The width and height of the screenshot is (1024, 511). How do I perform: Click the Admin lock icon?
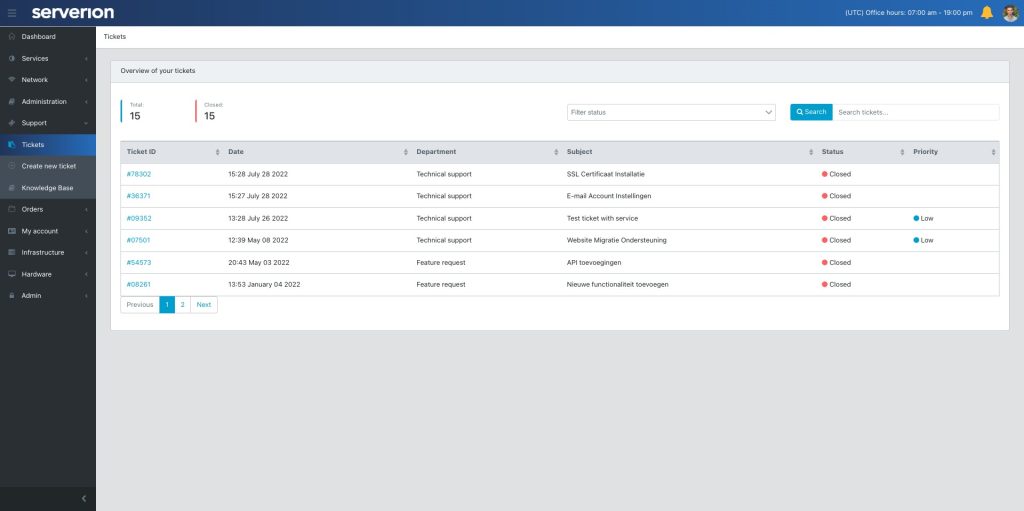click(11, 296)
